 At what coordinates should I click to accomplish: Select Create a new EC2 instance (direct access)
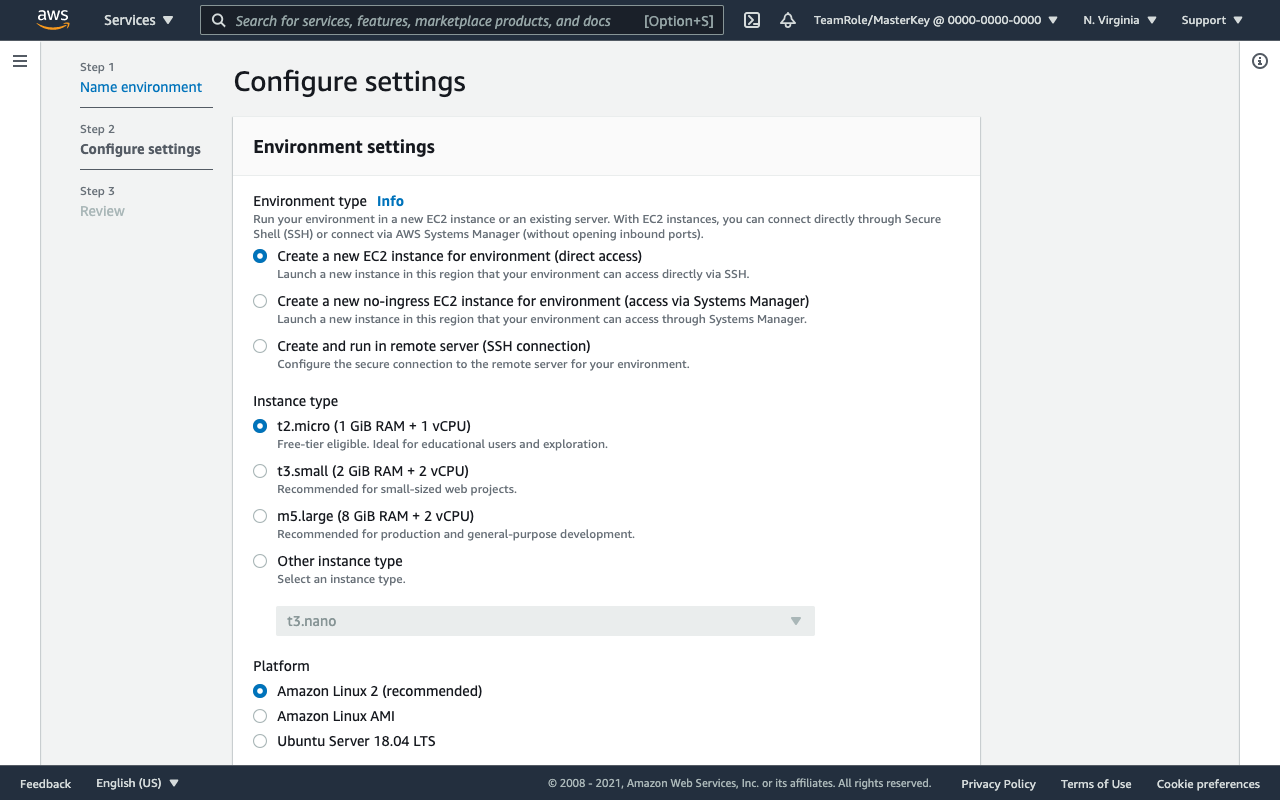click(x=260, y=256)
